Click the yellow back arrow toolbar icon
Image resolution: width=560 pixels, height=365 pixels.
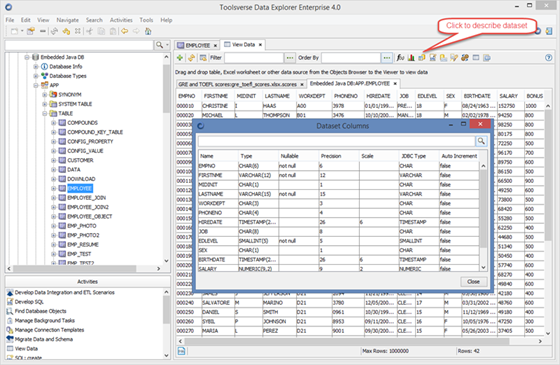[x=124, y=31]
